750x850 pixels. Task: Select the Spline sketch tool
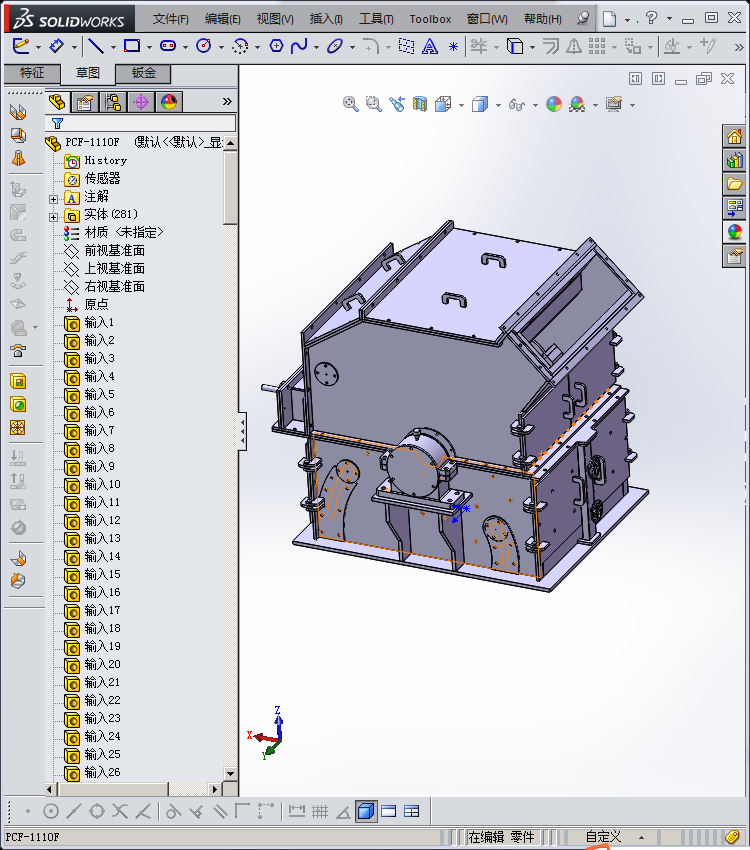(x=299, y=46)
